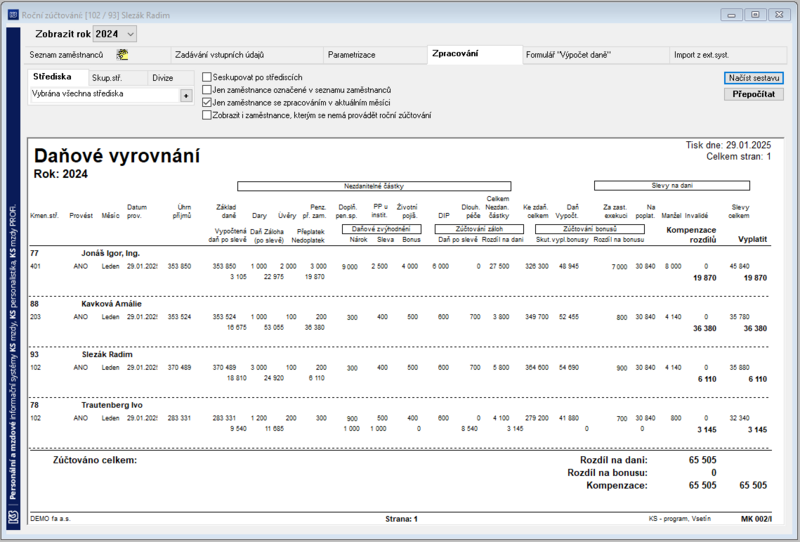Uncheck Jen zaměstnance se zpracováním v aktuálním měsíci
Viewport: 800px width, 542px height.
207,103
